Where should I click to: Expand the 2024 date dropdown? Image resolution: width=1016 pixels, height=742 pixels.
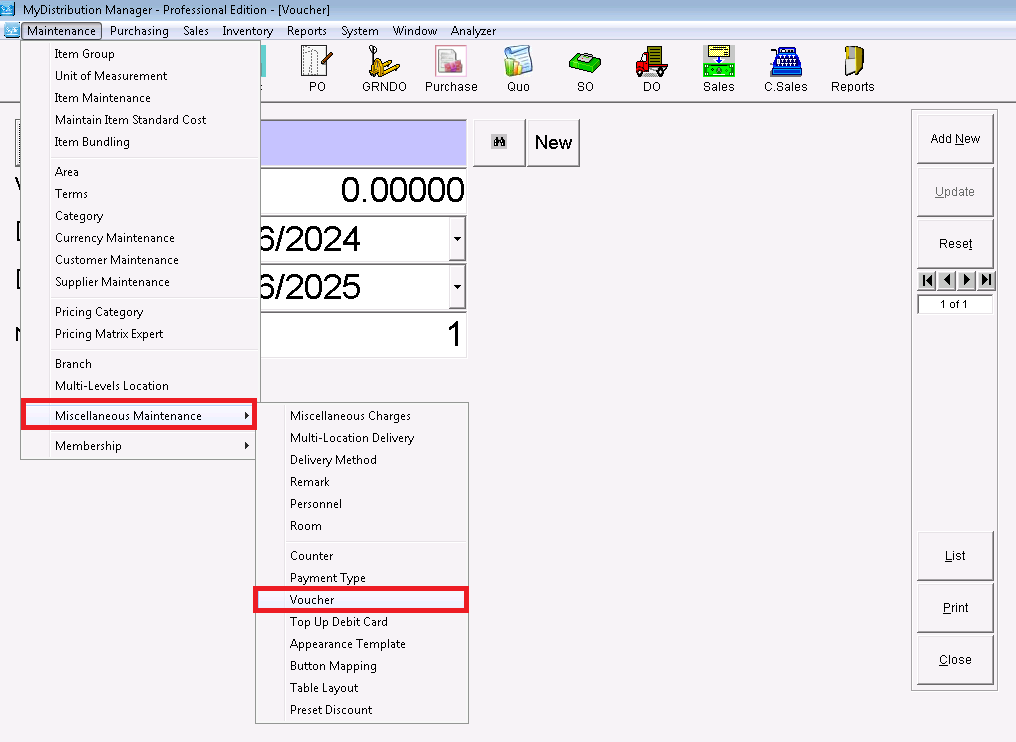point(457,240)
